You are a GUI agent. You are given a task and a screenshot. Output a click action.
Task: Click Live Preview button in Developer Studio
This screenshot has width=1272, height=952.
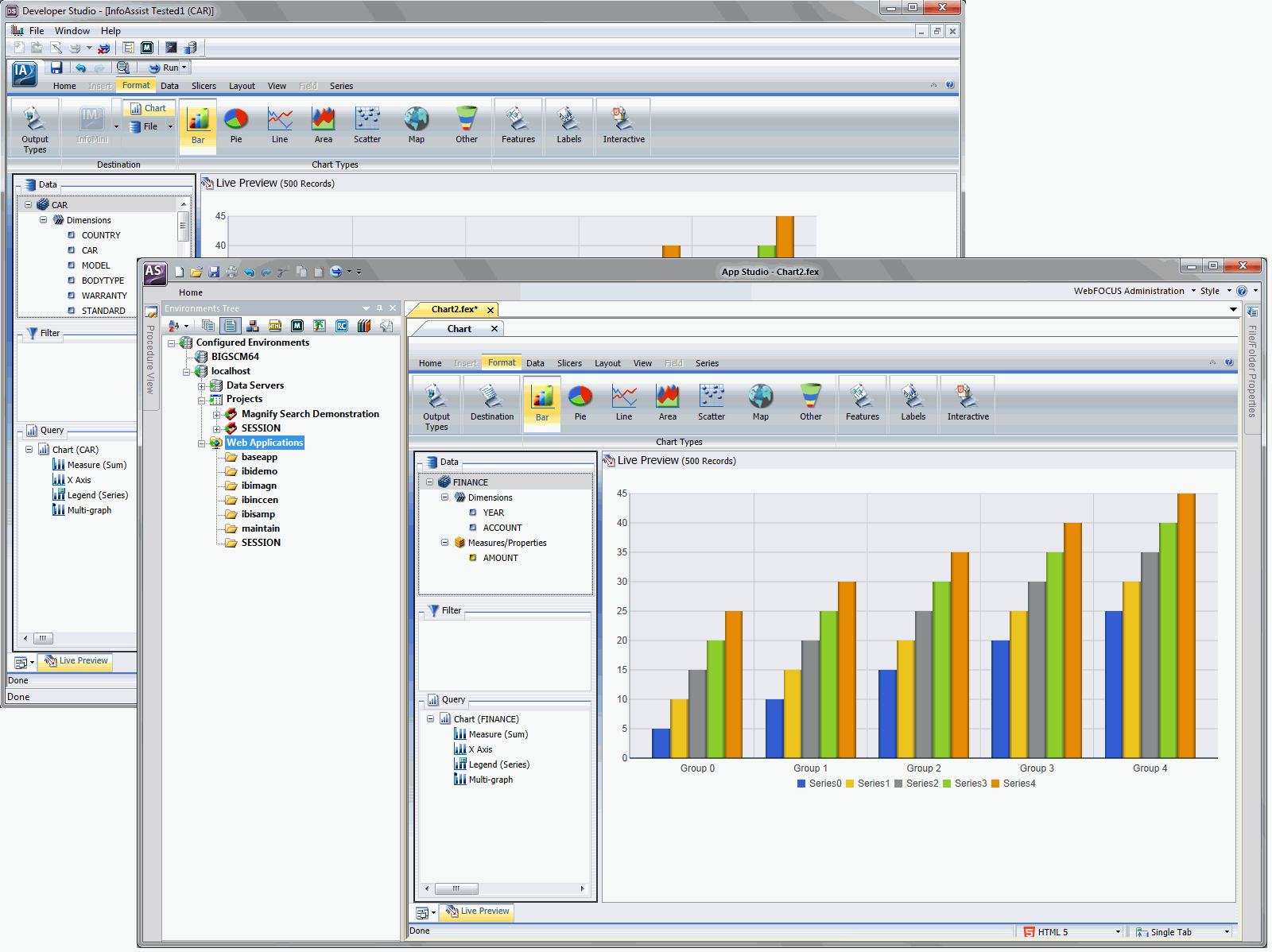[76, 661]
